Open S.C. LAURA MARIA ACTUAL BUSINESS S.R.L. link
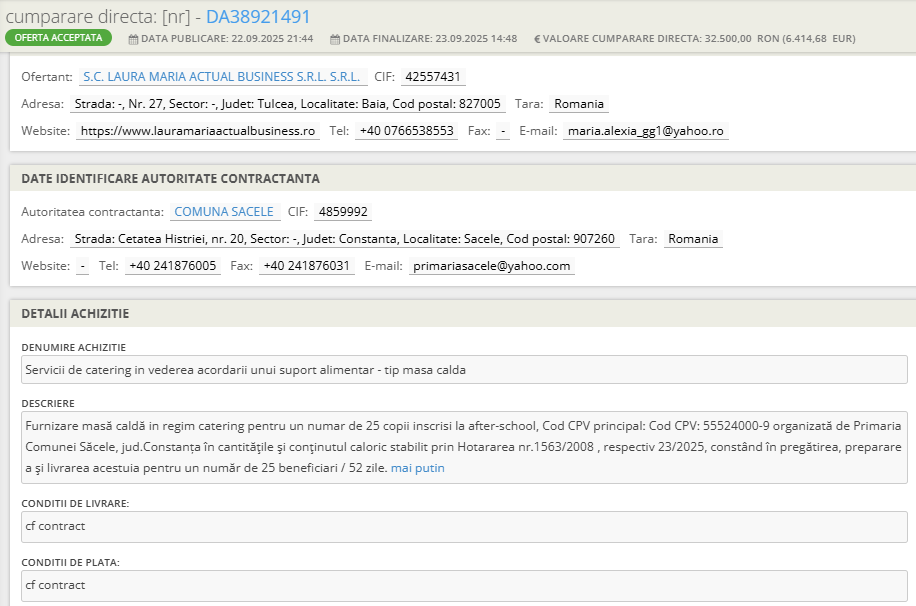Viewport: 916px width, 606px height. (x=221, y=77)
